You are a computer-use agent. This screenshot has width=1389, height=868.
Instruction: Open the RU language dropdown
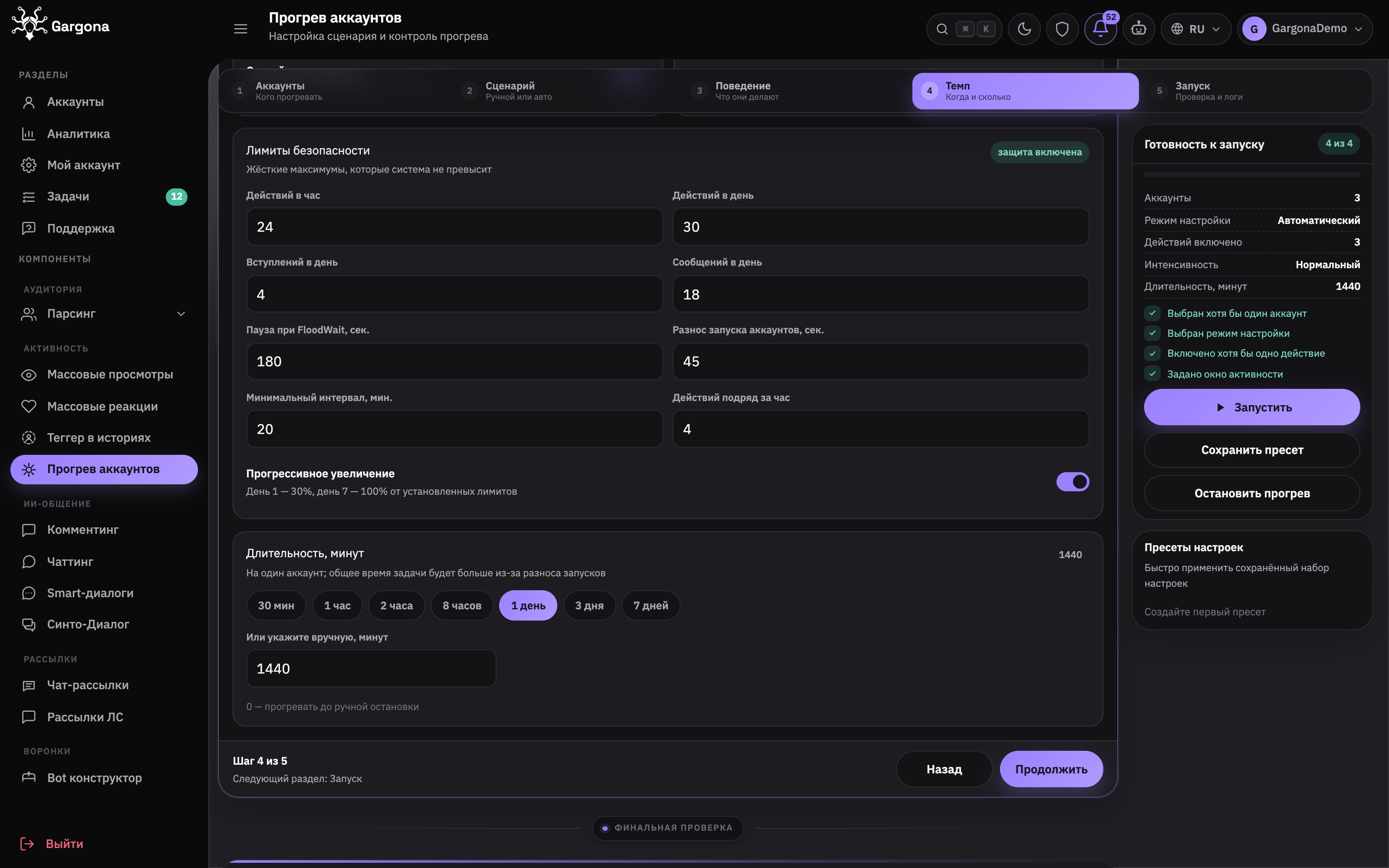click(x=1195, y=29)
